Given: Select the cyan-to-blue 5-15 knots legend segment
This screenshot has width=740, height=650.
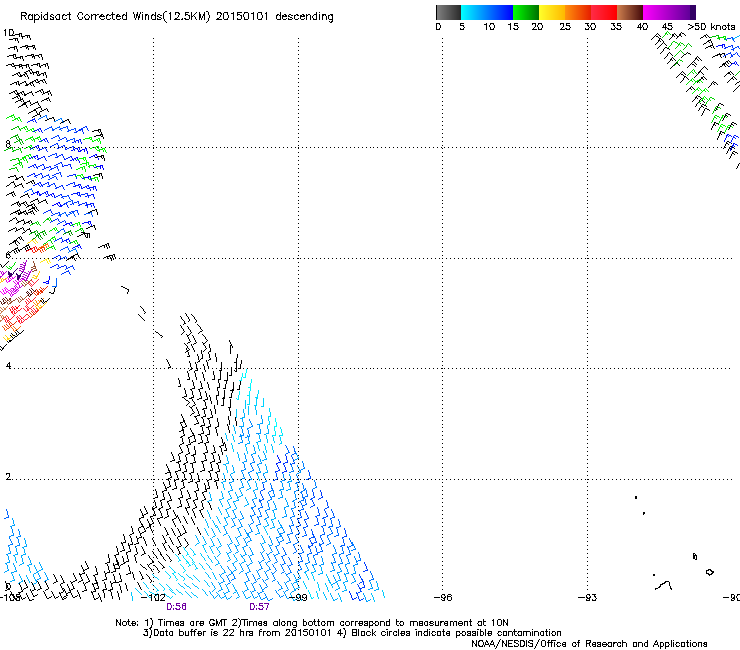Looking at the screenshot, I should point(487,12).
